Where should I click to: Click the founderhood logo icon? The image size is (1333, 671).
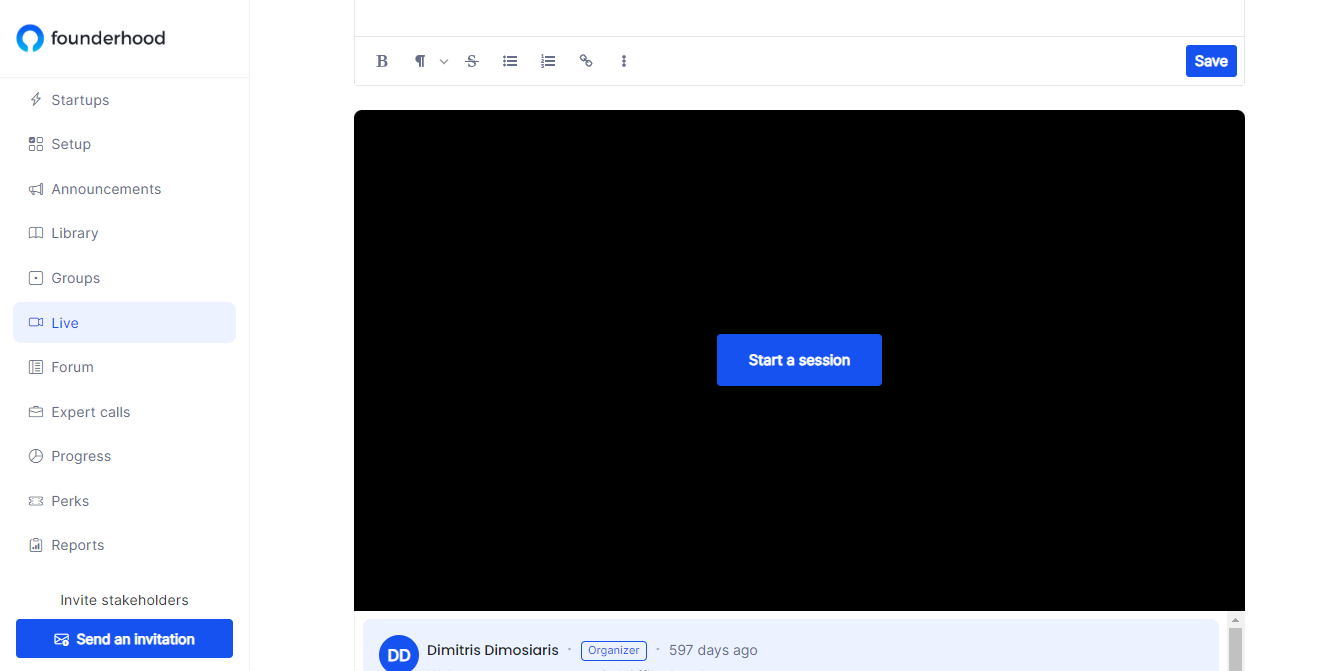coord(28,37)
